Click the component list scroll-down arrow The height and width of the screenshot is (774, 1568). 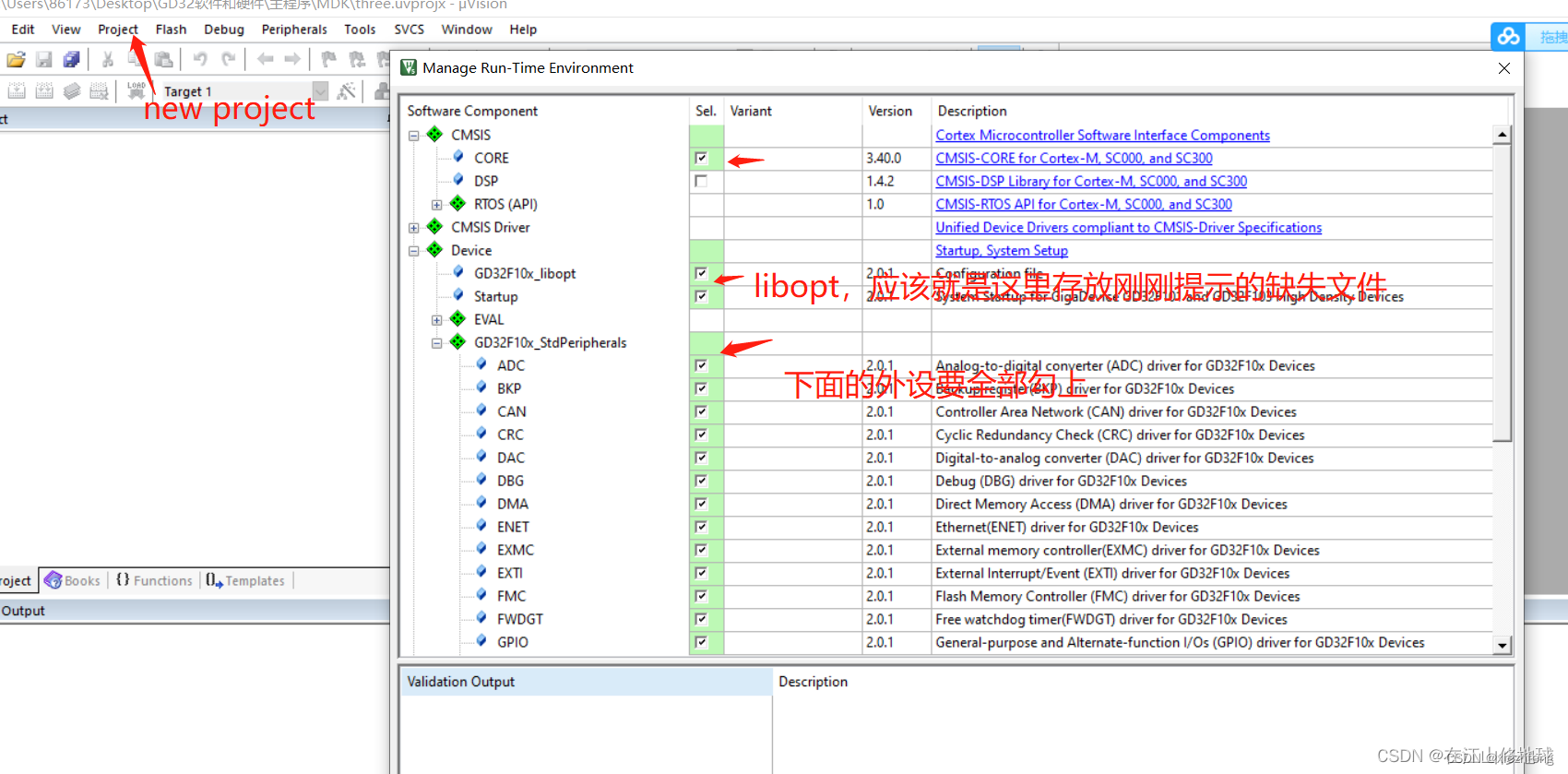1503,646
